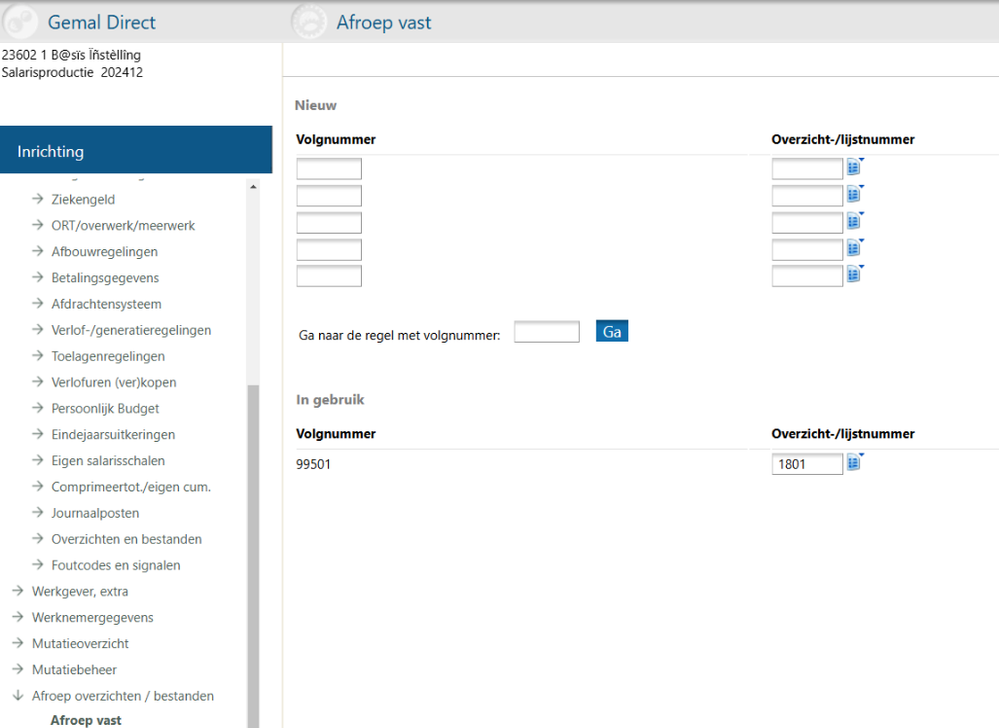
Task: Click first Overzicht-/lijstnummer input under Nieuw
Action: [x=807, y=169]
